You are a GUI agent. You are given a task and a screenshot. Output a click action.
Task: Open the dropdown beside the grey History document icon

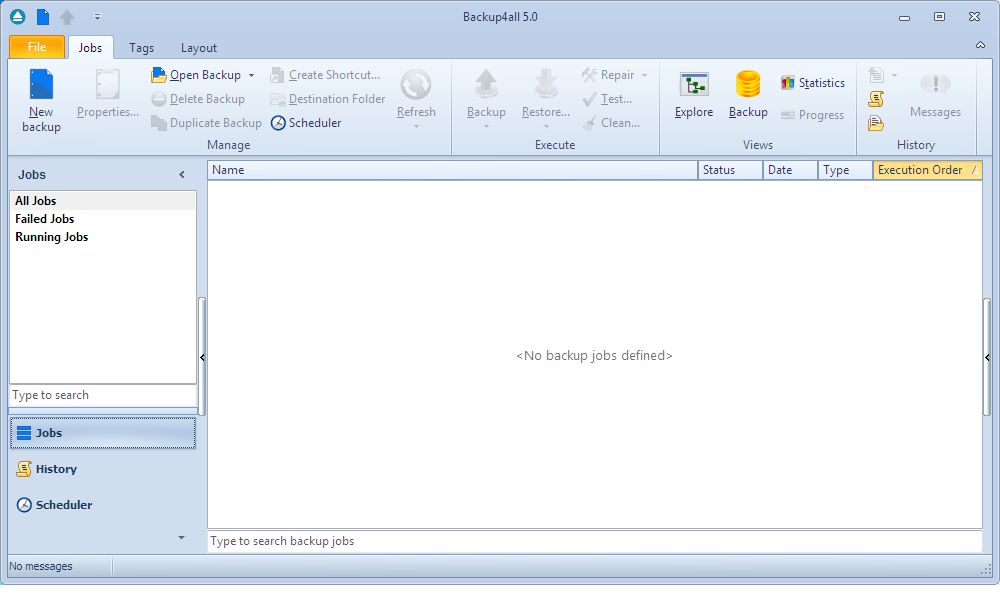click(x=894, y=75)
